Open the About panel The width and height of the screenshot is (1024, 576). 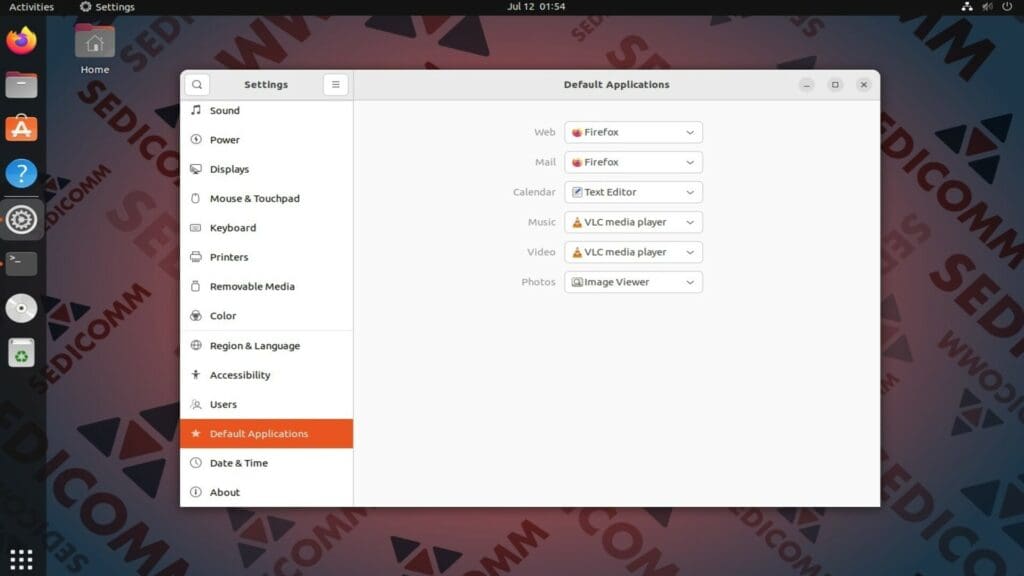click(266, 492)
